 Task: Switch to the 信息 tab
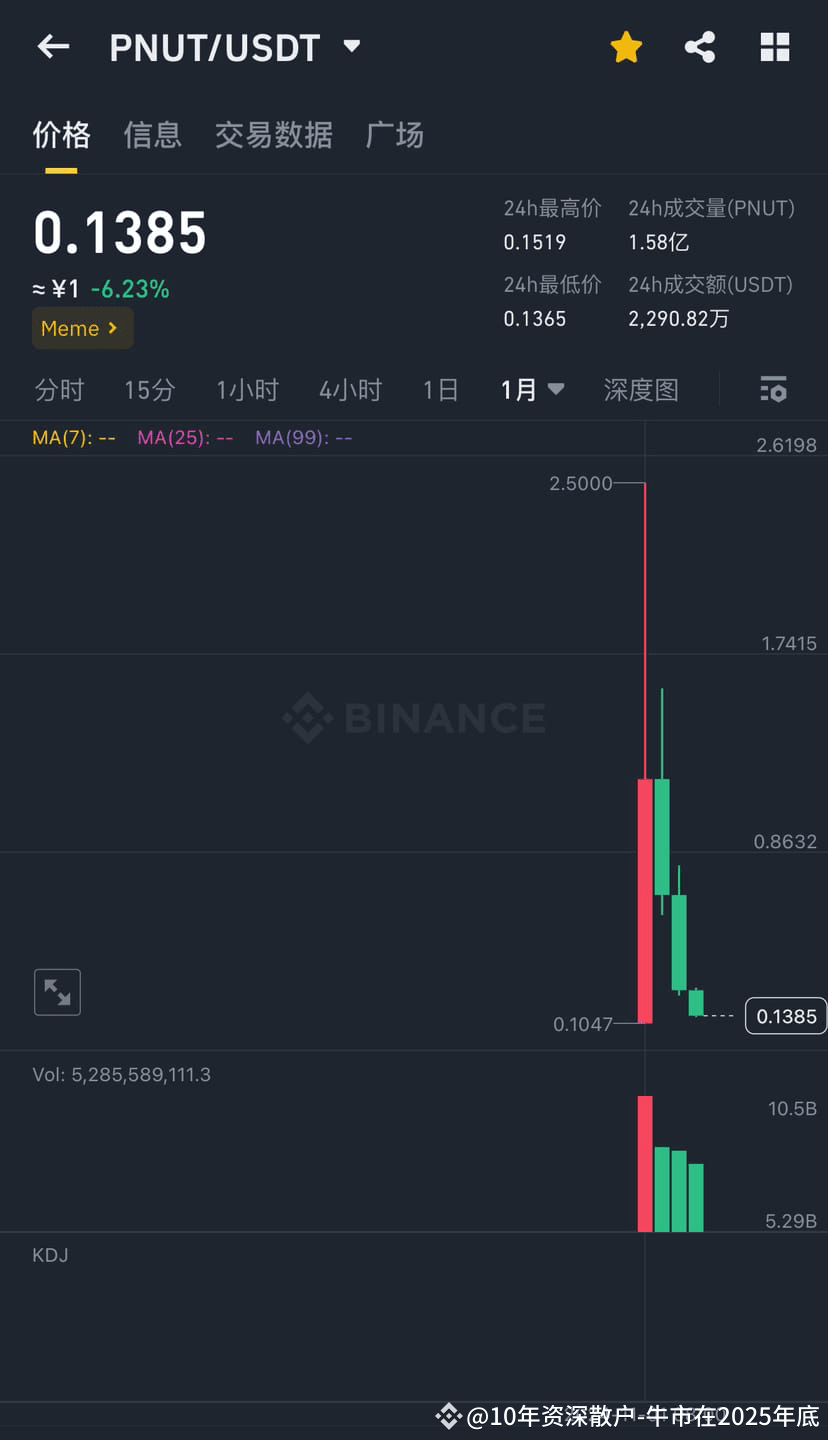point(152,135)
